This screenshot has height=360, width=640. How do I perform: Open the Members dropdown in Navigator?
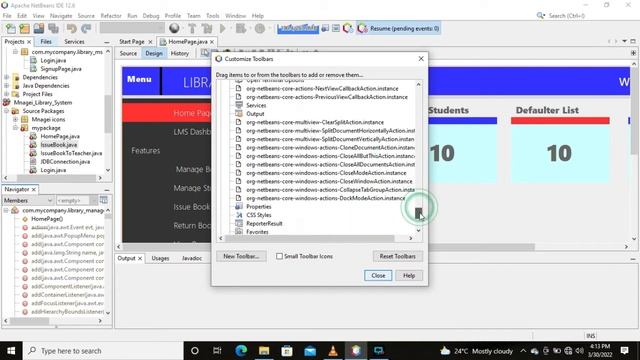28,200
